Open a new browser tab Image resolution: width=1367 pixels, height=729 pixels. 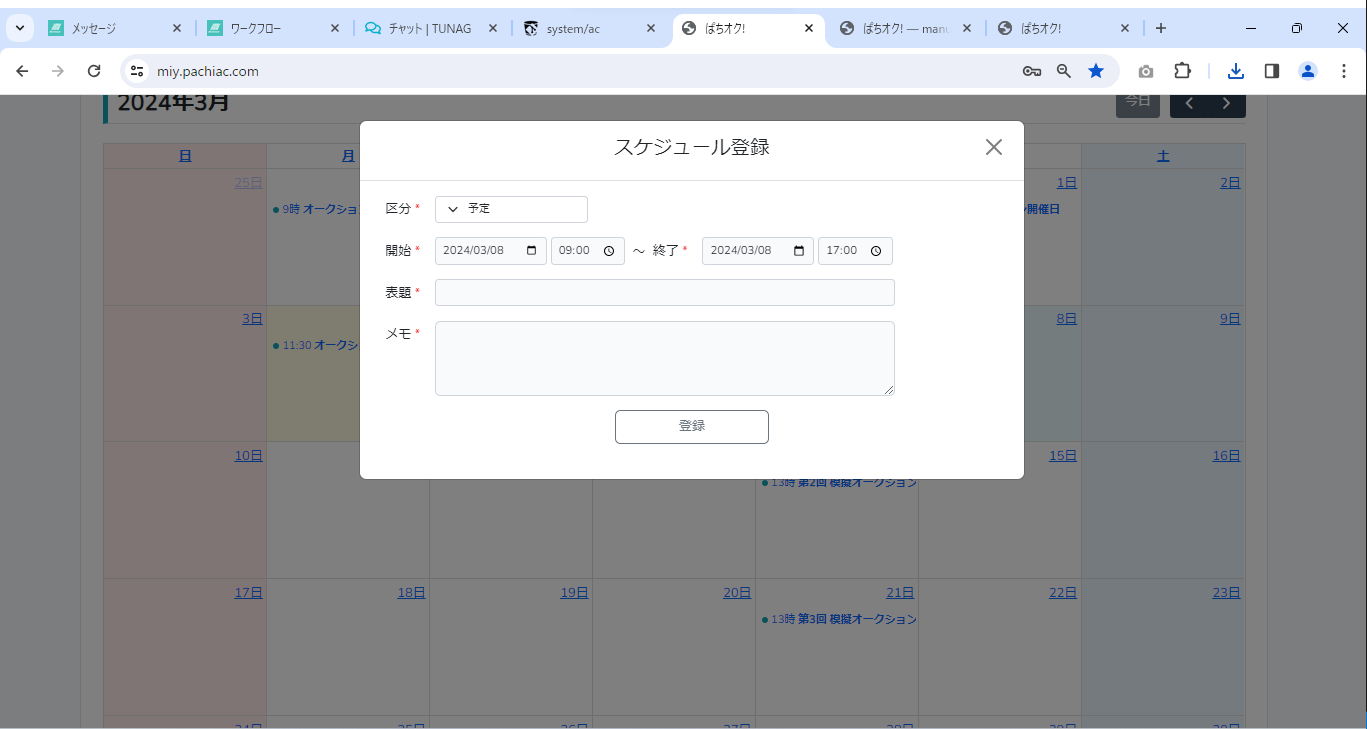click(1161, 28)
